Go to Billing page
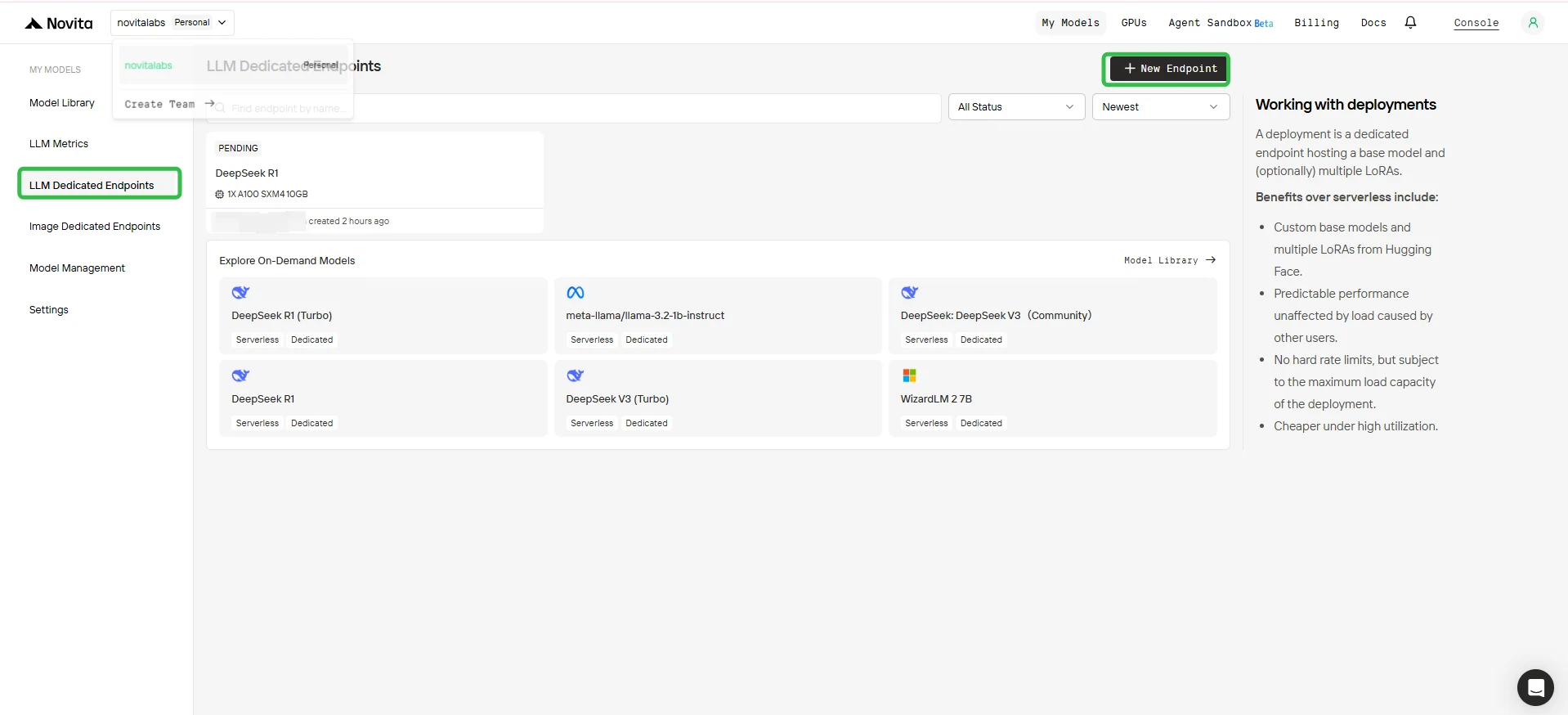Viewport: 1568px width, 715px height. (1316, 23)
